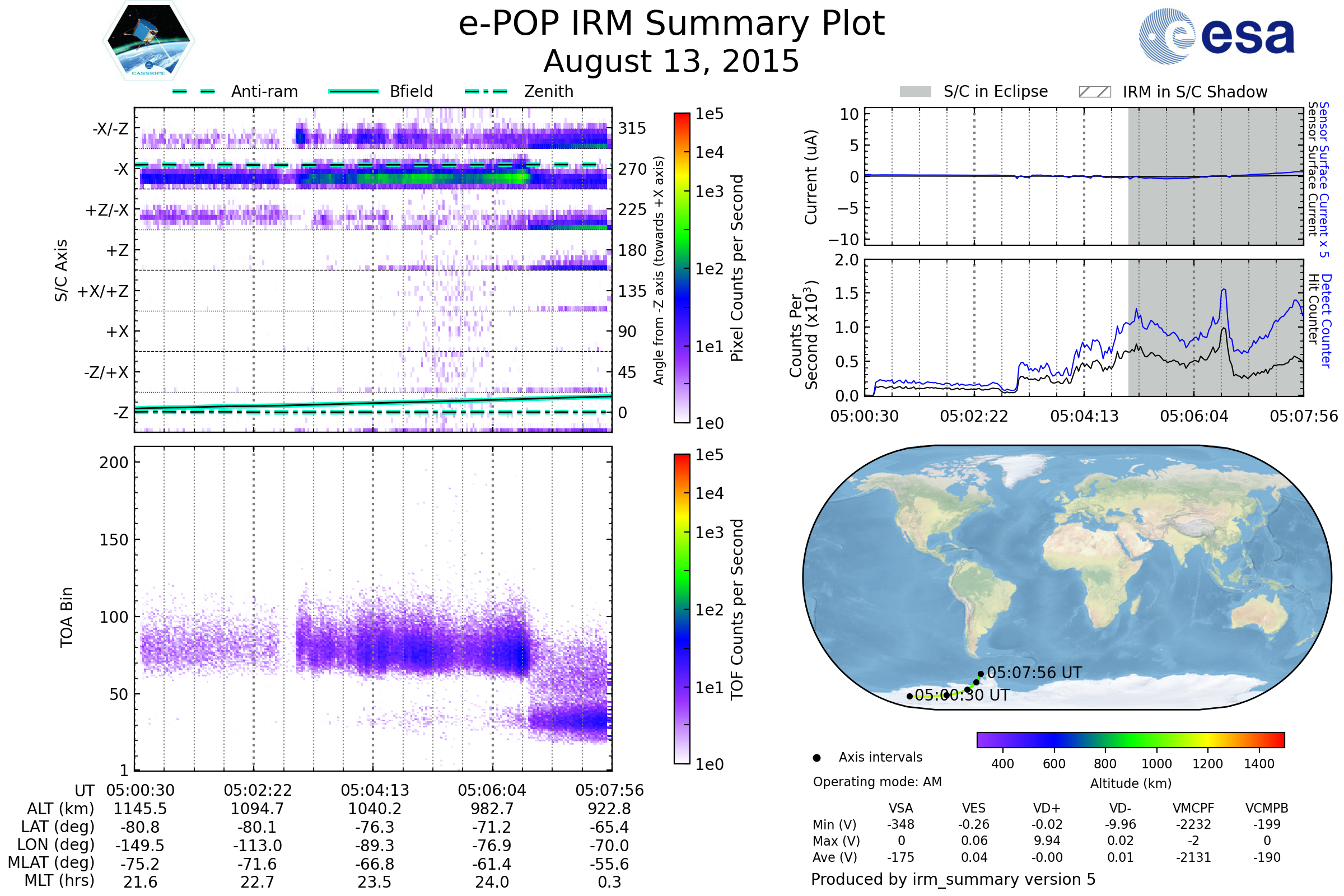Click the e-POP IRM Summary Plot title
This screenshot has height=896, width=1344.
coord(671,24)
